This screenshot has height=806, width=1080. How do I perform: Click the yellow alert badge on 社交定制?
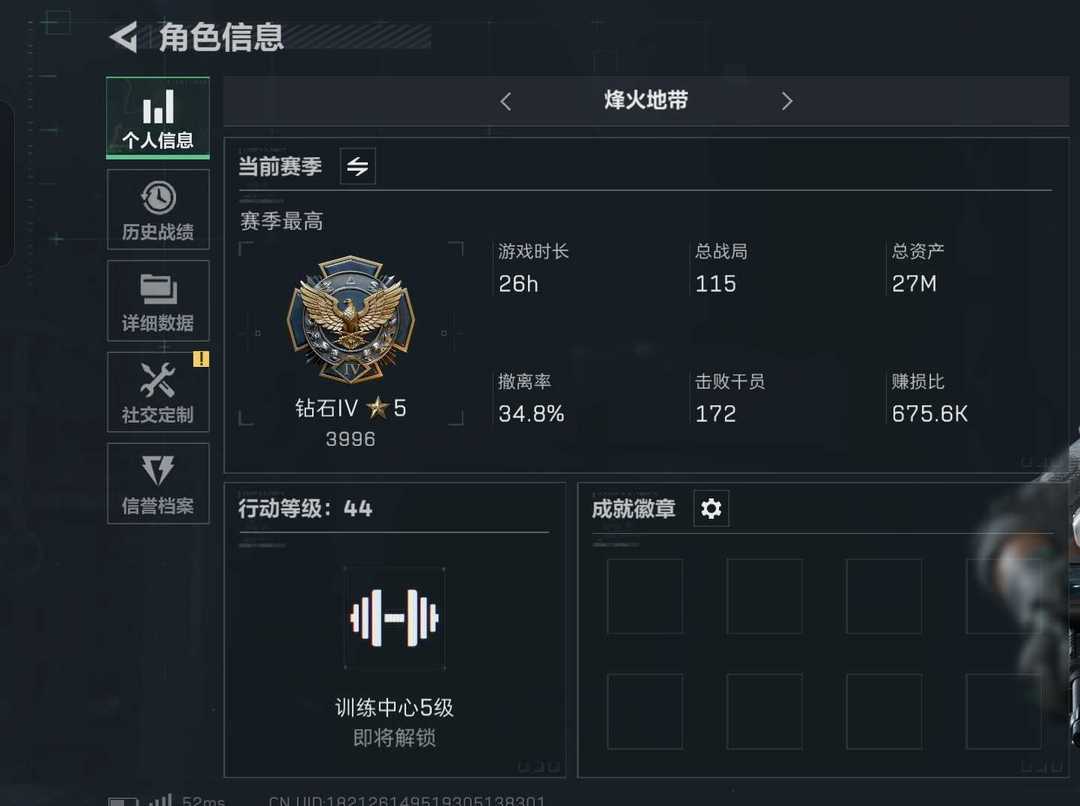click(x=201, y=359)
